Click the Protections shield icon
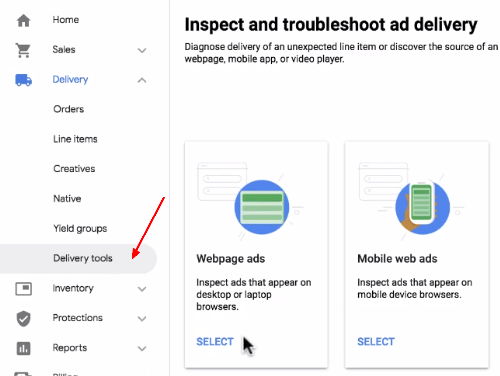 click(23, 318)
